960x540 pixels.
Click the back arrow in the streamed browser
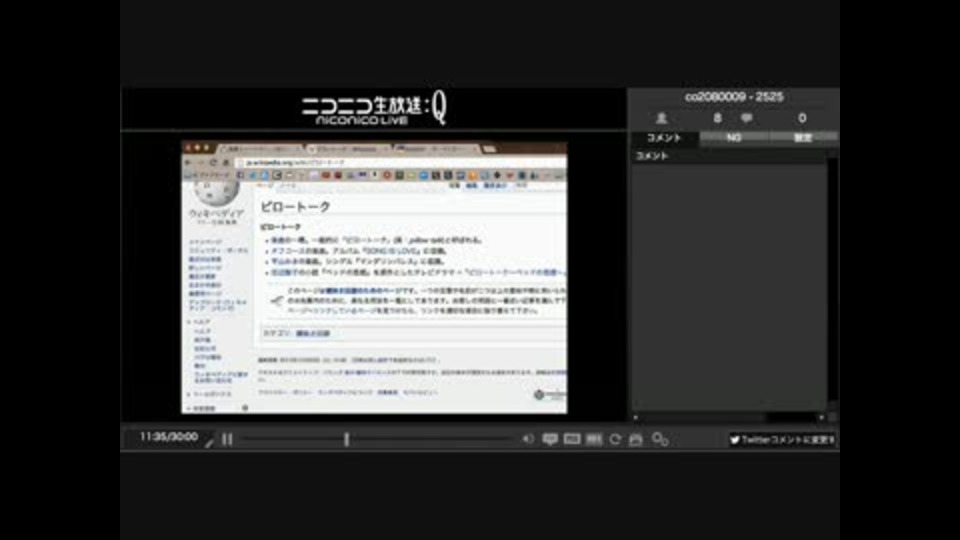189,163
